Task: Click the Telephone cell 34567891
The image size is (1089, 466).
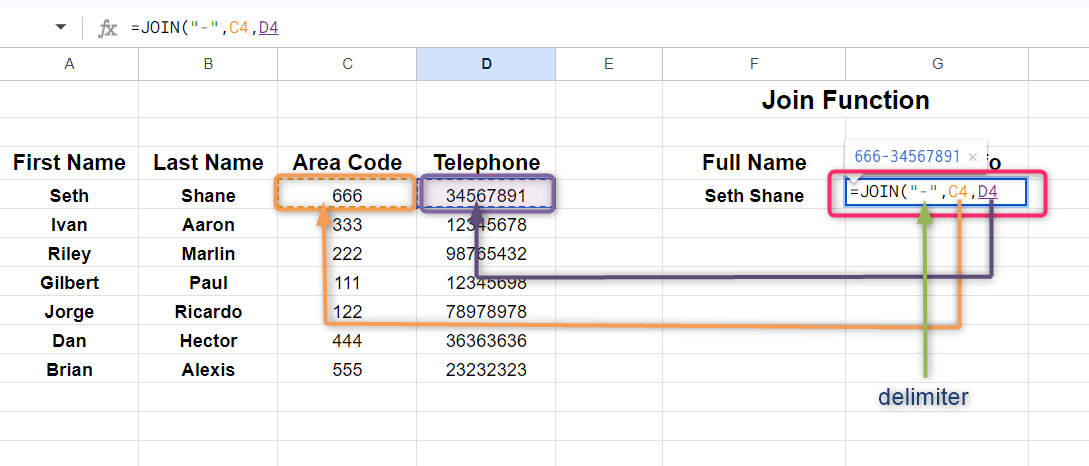Action: point(486,196)
